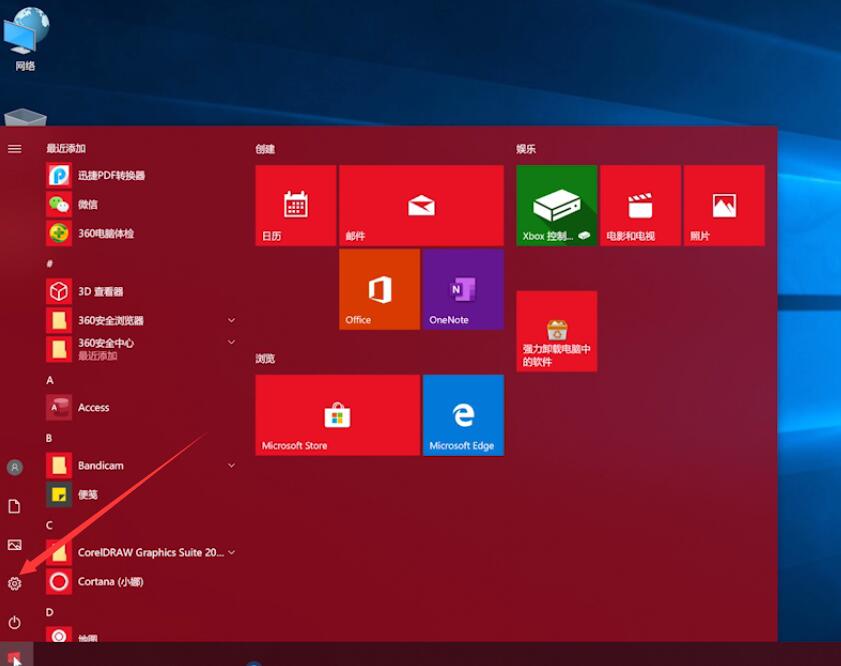This screenshot has height=666, width=841.
Task: Open the Microsoft Store tile
Action: point(337,415)
